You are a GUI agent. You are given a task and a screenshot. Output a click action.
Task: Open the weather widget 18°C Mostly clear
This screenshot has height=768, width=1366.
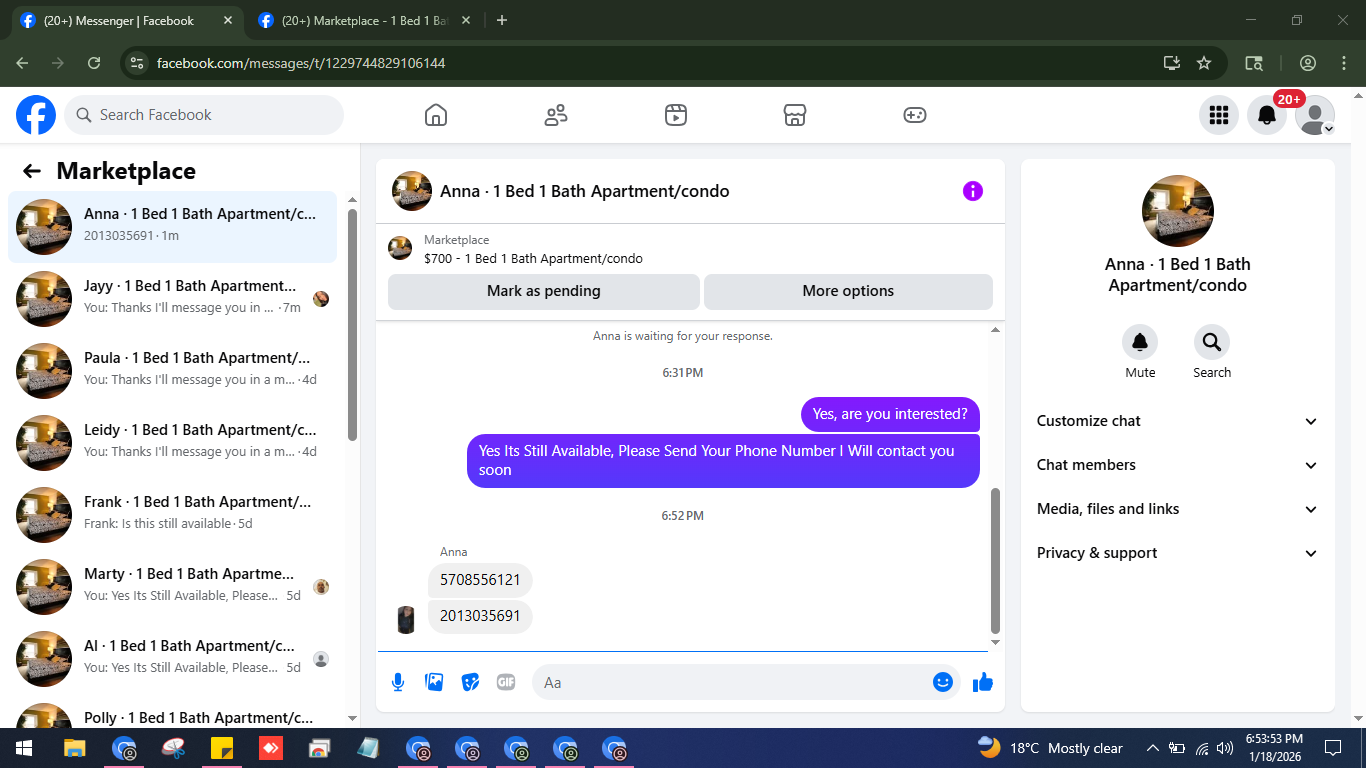click(1050, 748)
